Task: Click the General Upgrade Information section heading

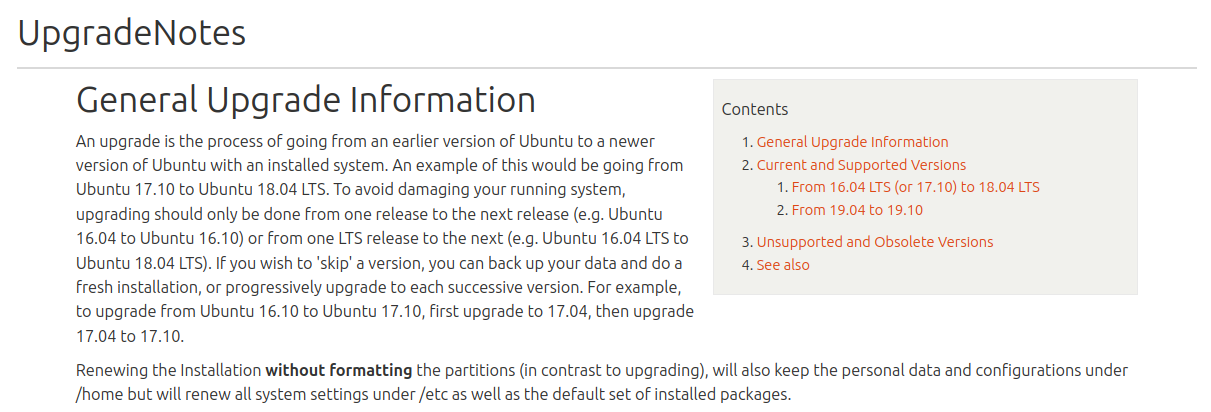Action: click(x=306, y=100)
